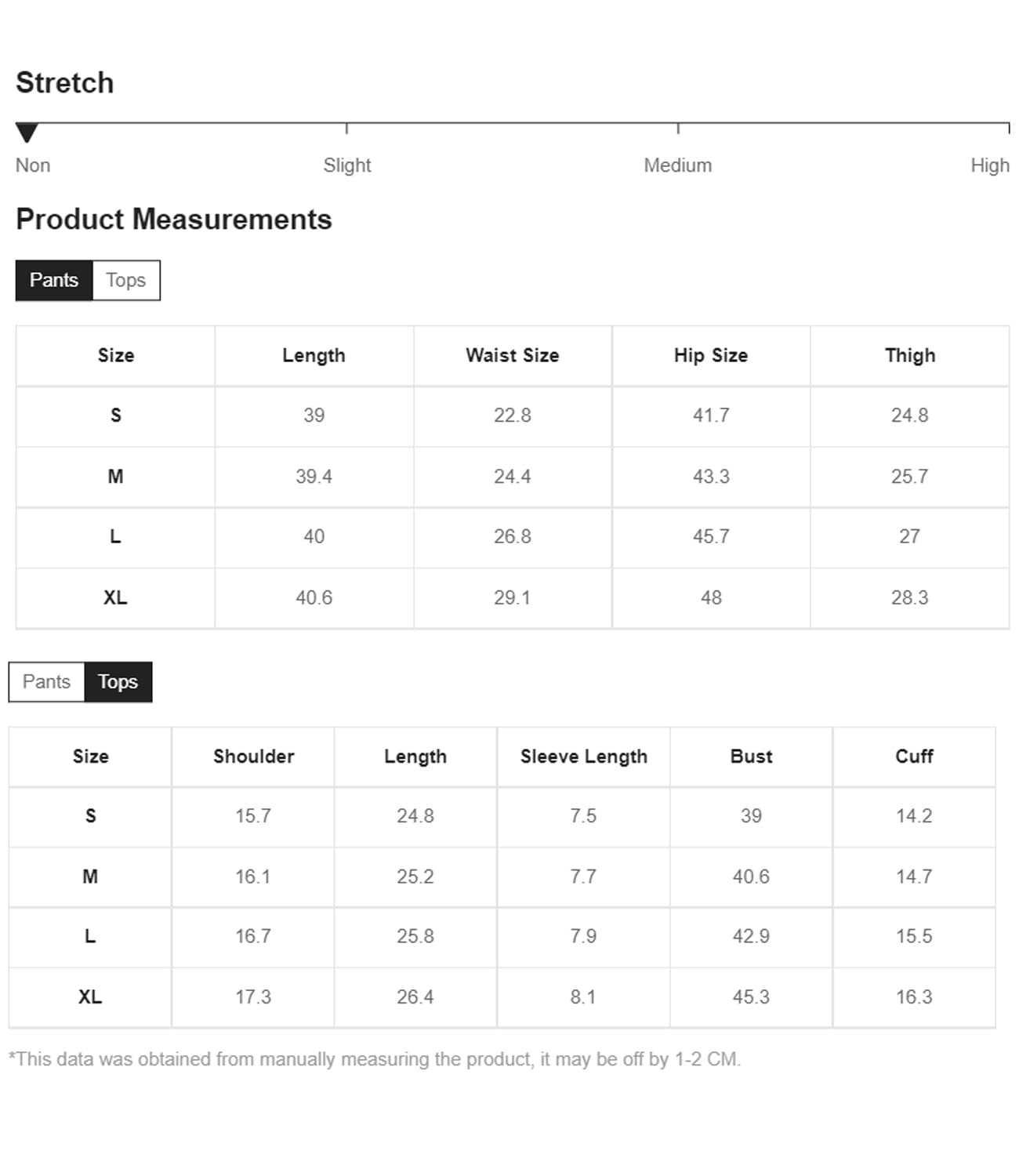Click the selected Pants tab
1019x1176 pixels.
[x=54, y=281]
